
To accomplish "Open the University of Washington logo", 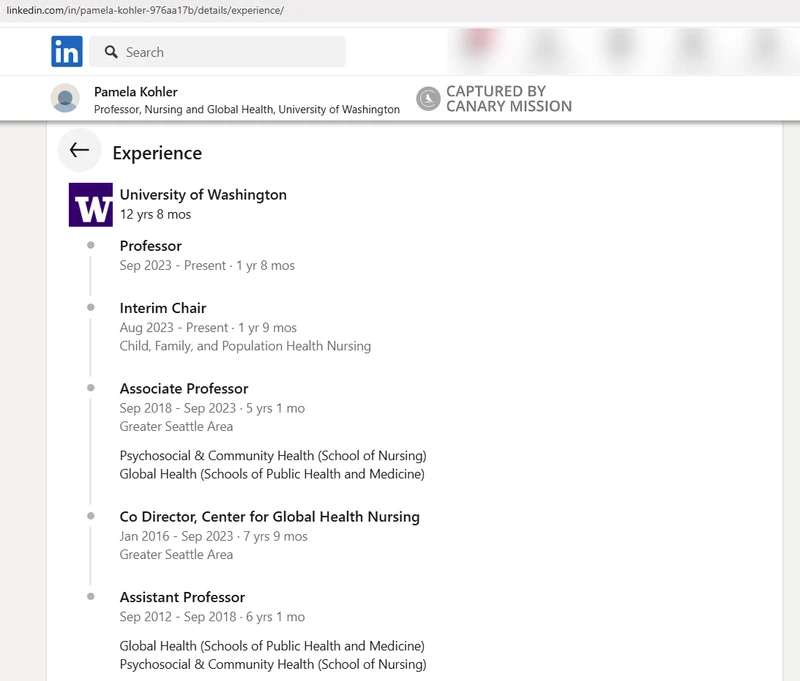I will point(91,205).
